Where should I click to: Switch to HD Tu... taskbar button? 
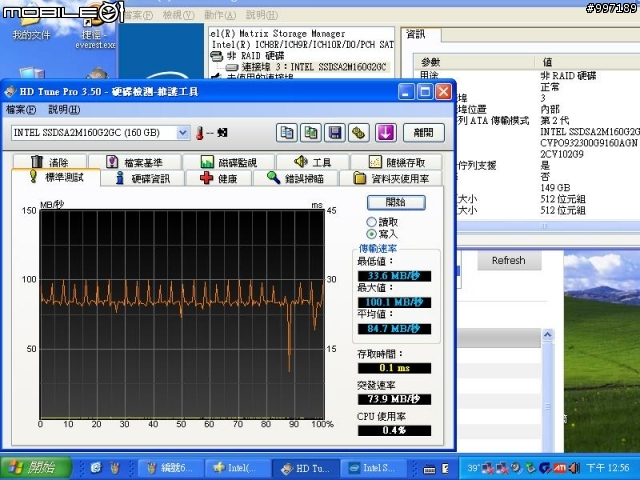[305, 468]
